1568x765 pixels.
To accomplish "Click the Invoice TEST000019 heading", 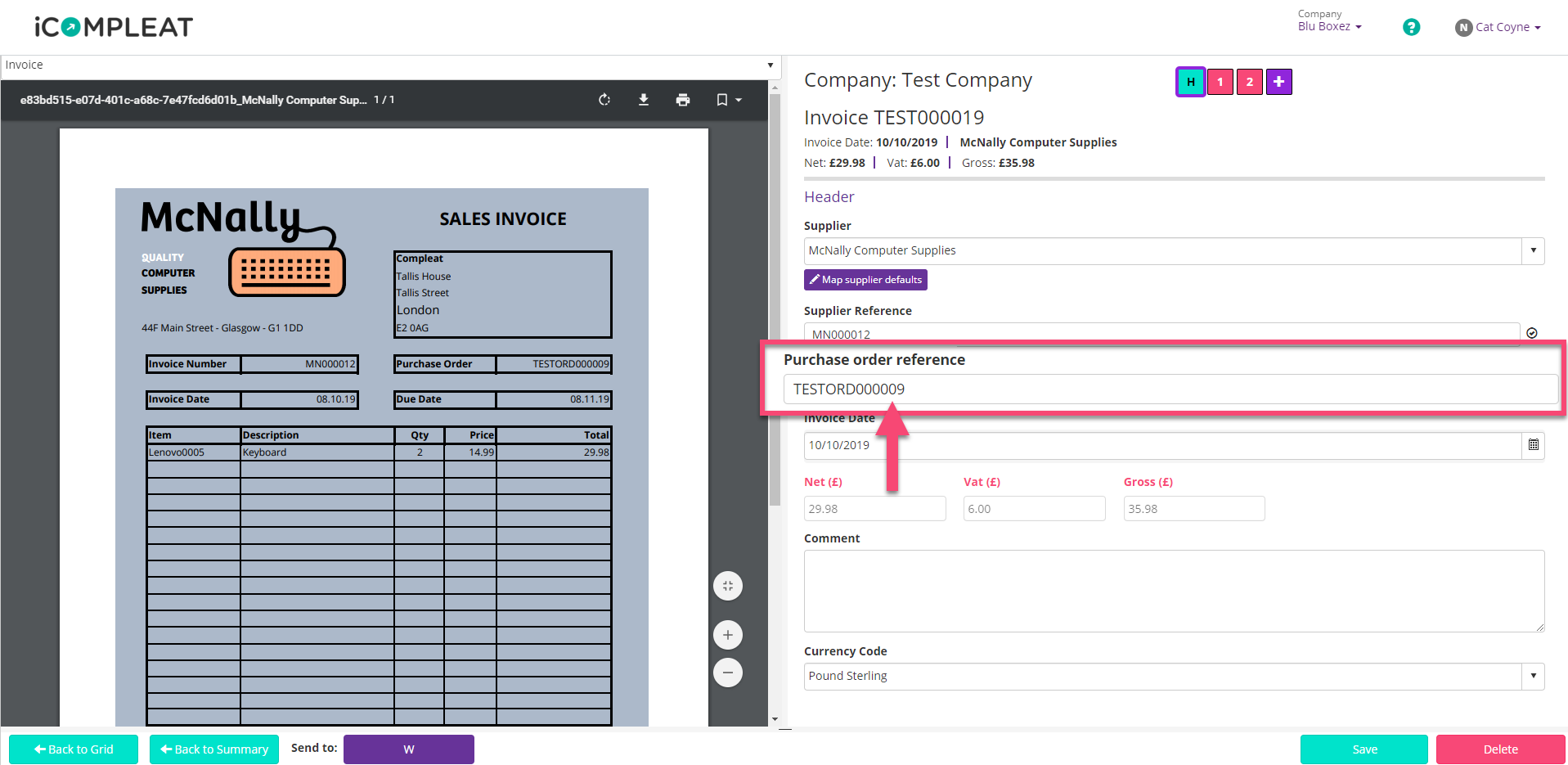I will click(894, 118).
